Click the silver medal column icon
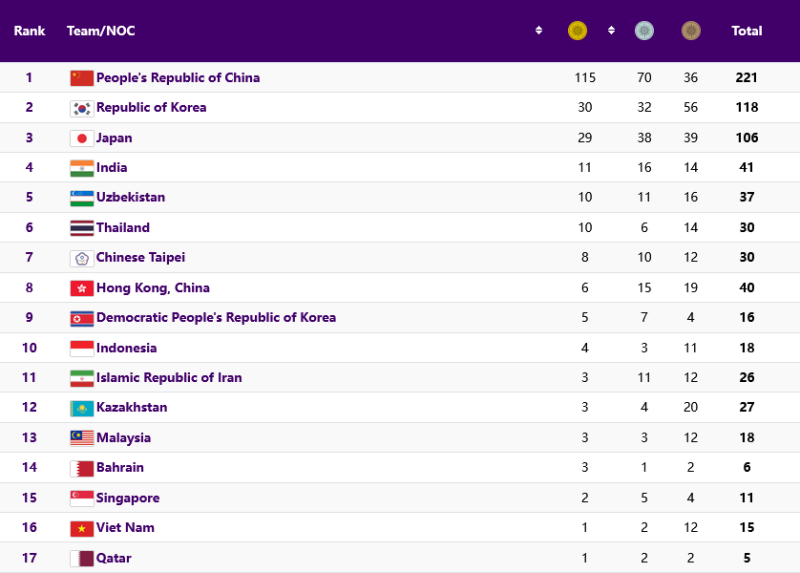The image size is (800, 573). click(x=644, y=31)
